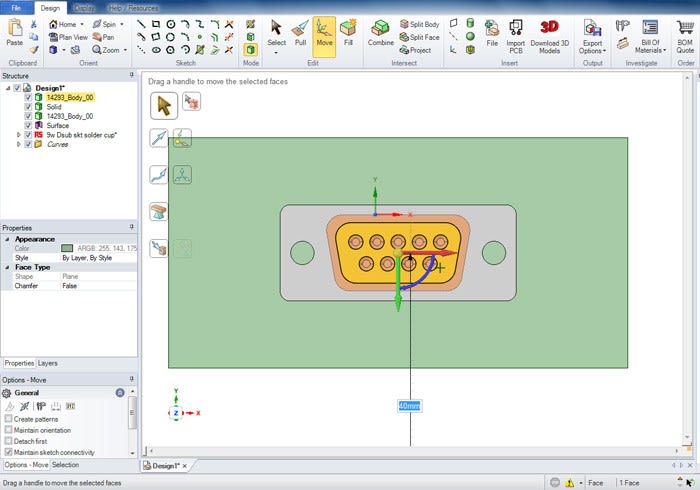Expand 9w Dsub skt solder cup node
The width and height of the screenshot is (700, 490).
pos(19,135)
